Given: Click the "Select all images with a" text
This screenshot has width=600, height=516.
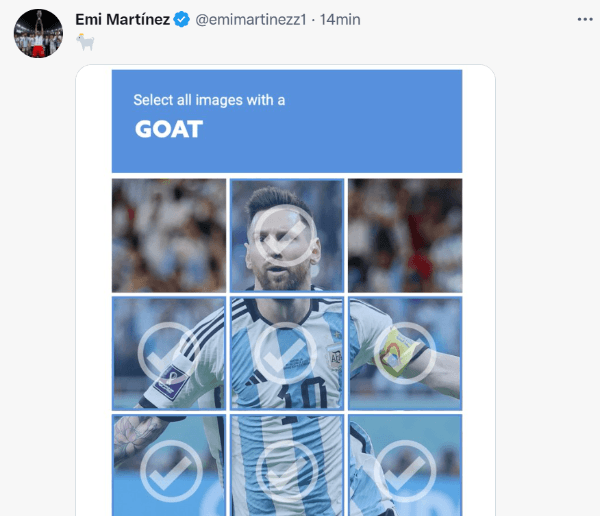Looking at the screenshot, I should coord(209,100).
